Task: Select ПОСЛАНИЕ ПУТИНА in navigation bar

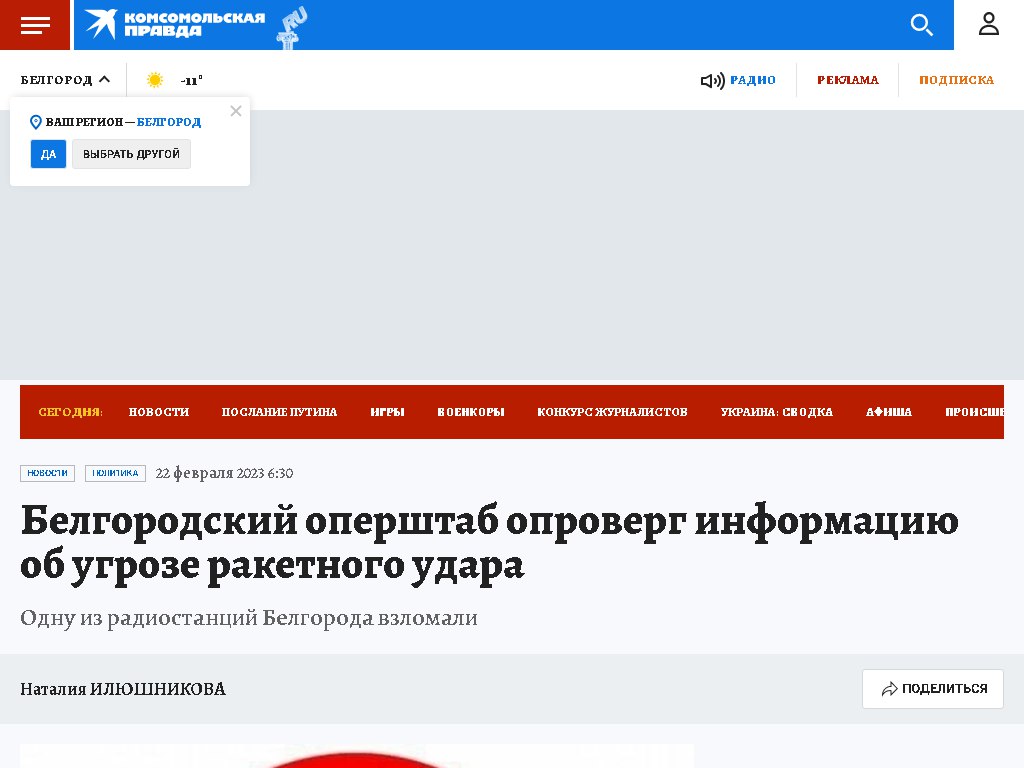Action: point(279,412)
